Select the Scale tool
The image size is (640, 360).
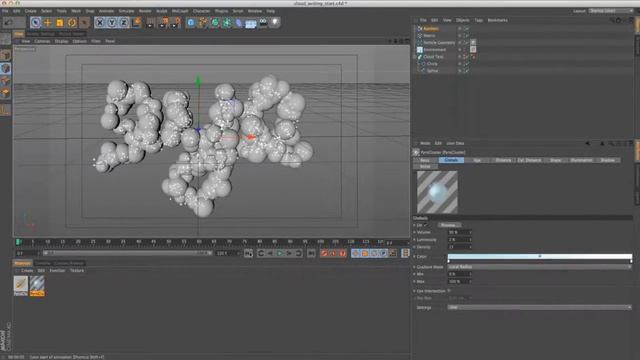pos(60,22)
